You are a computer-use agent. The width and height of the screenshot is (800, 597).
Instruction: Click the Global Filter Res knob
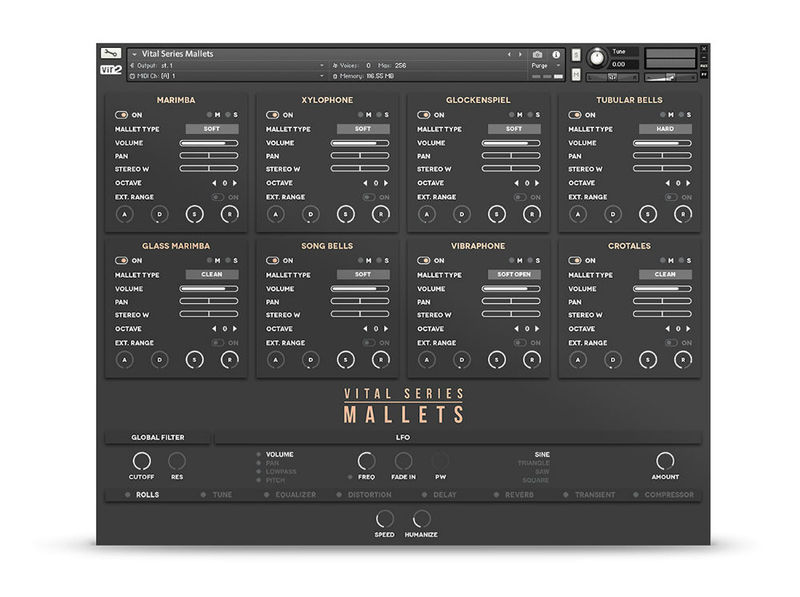[177, 461]
